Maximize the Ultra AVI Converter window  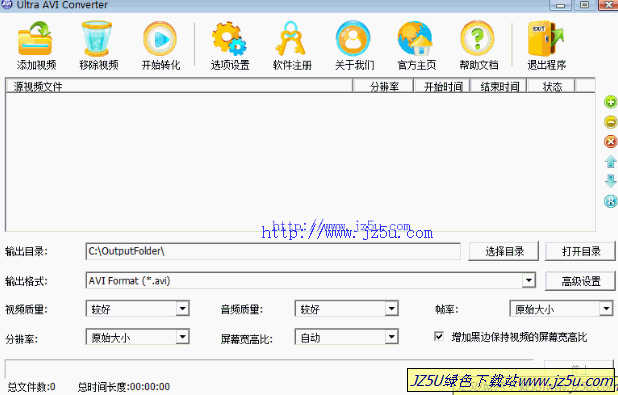click(585, 5)
